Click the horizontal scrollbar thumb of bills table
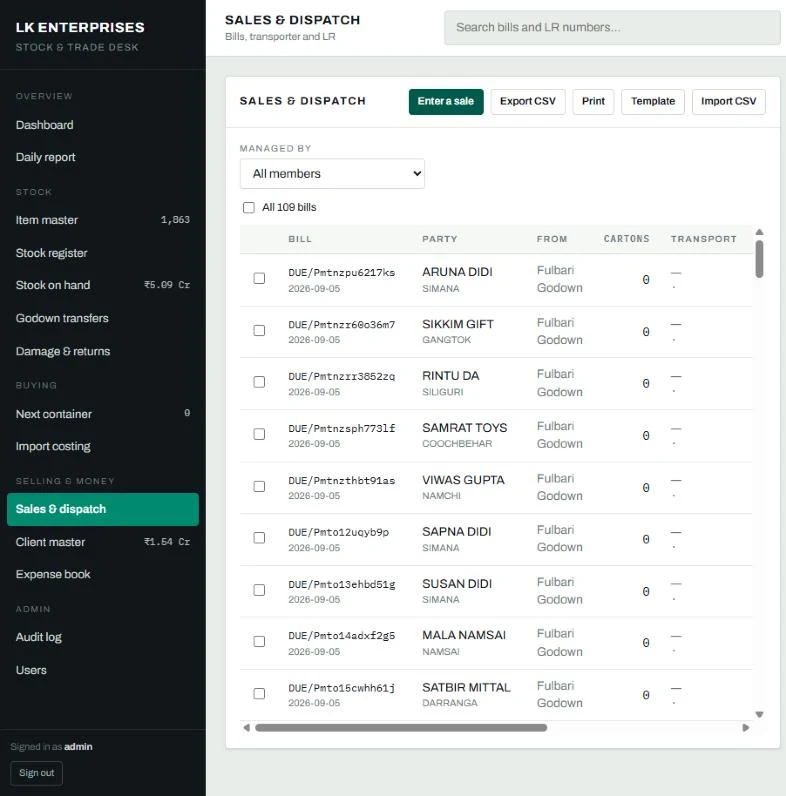Screen dimensions: 786x796 pos(401,727)
